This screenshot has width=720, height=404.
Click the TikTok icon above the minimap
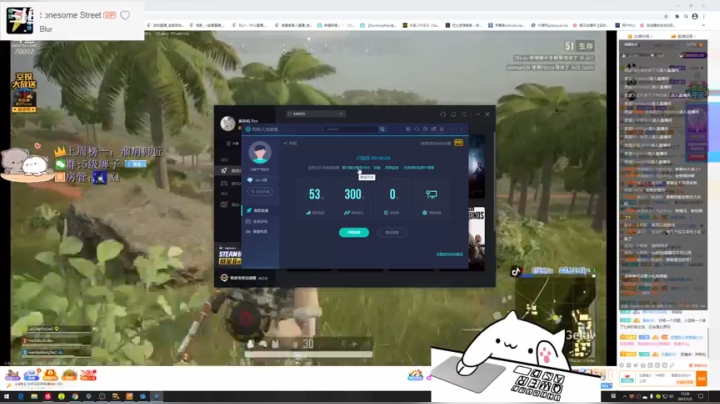(x=516, y=271)
